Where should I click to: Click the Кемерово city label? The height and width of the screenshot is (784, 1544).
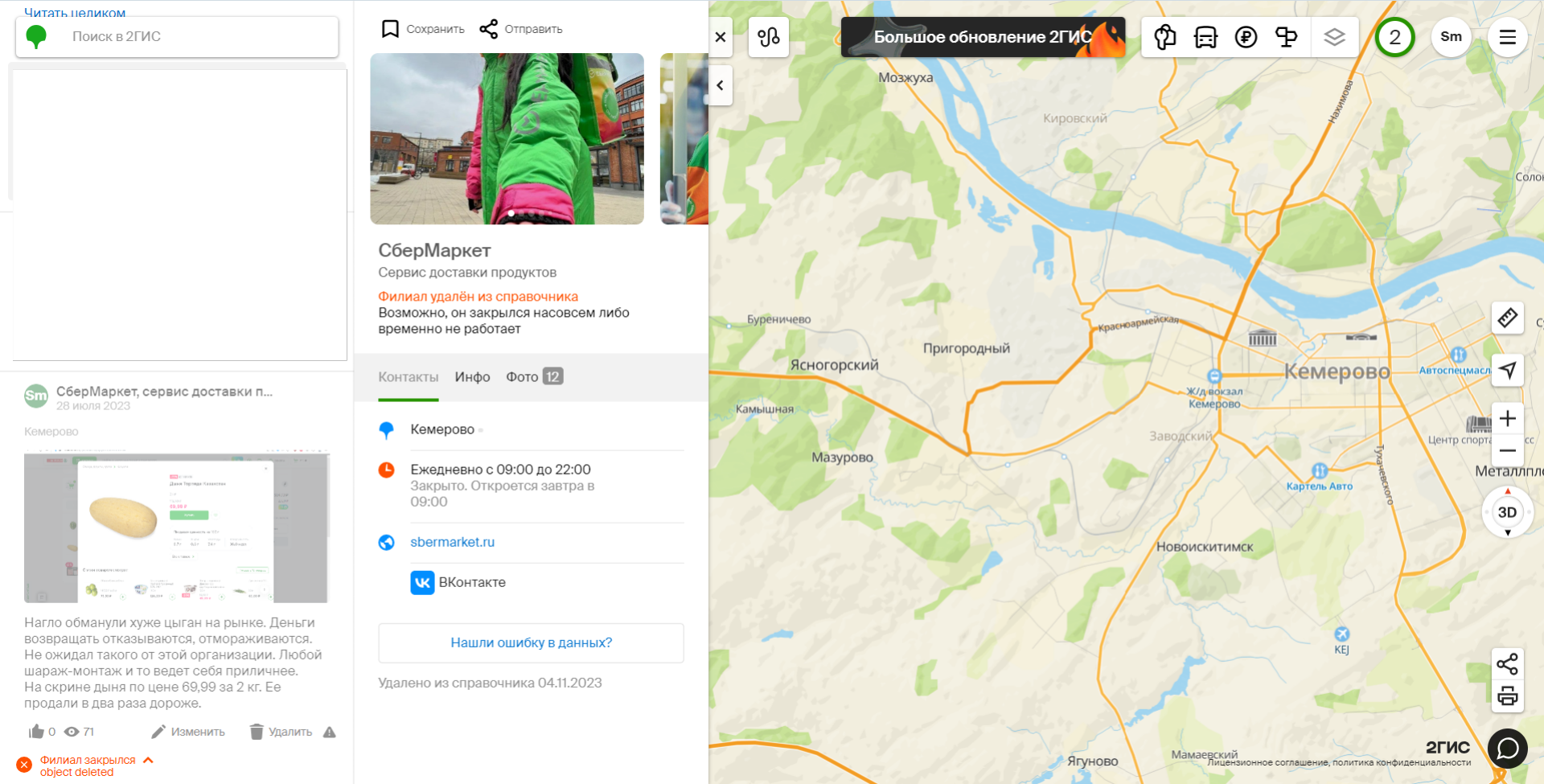pos(1337,371)
